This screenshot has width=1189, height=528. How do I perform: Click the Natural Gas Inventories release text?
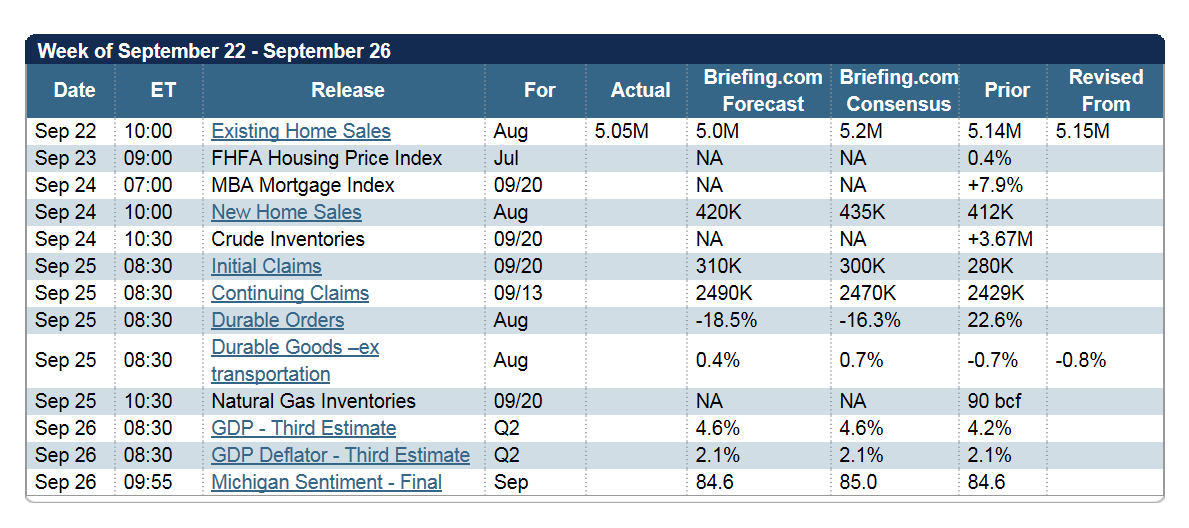313,401
